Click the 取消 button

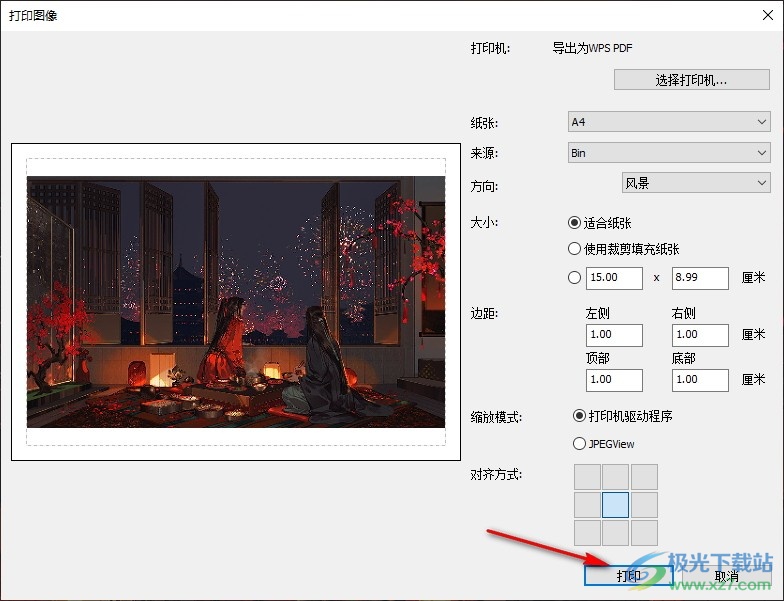[x=726, y=576]
